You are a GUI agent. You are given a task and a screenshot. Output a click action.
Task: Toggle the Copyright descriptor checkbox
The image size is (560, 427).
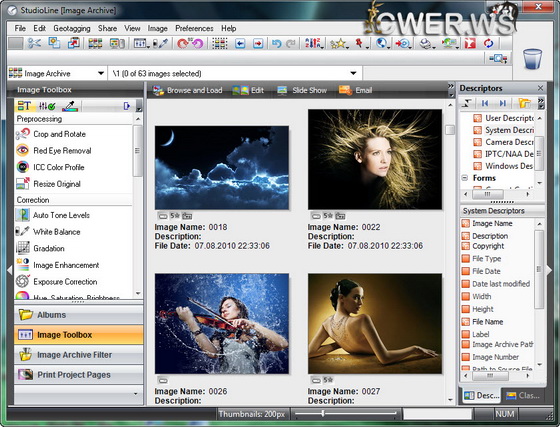(465, 246)
